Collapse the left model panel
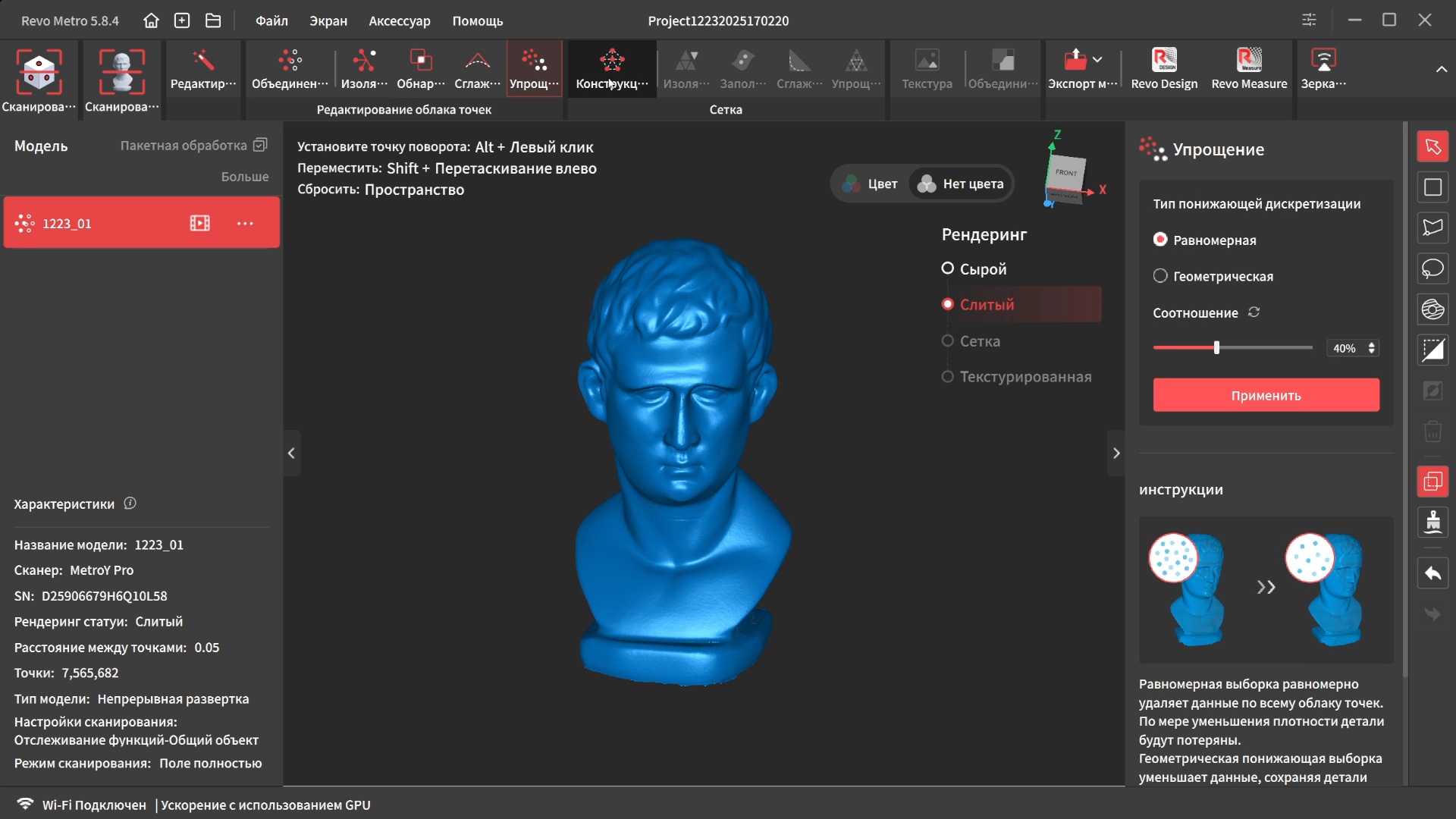Image resolution: width=1456 pixels, height=819 pixels. [x=291, y=453]
